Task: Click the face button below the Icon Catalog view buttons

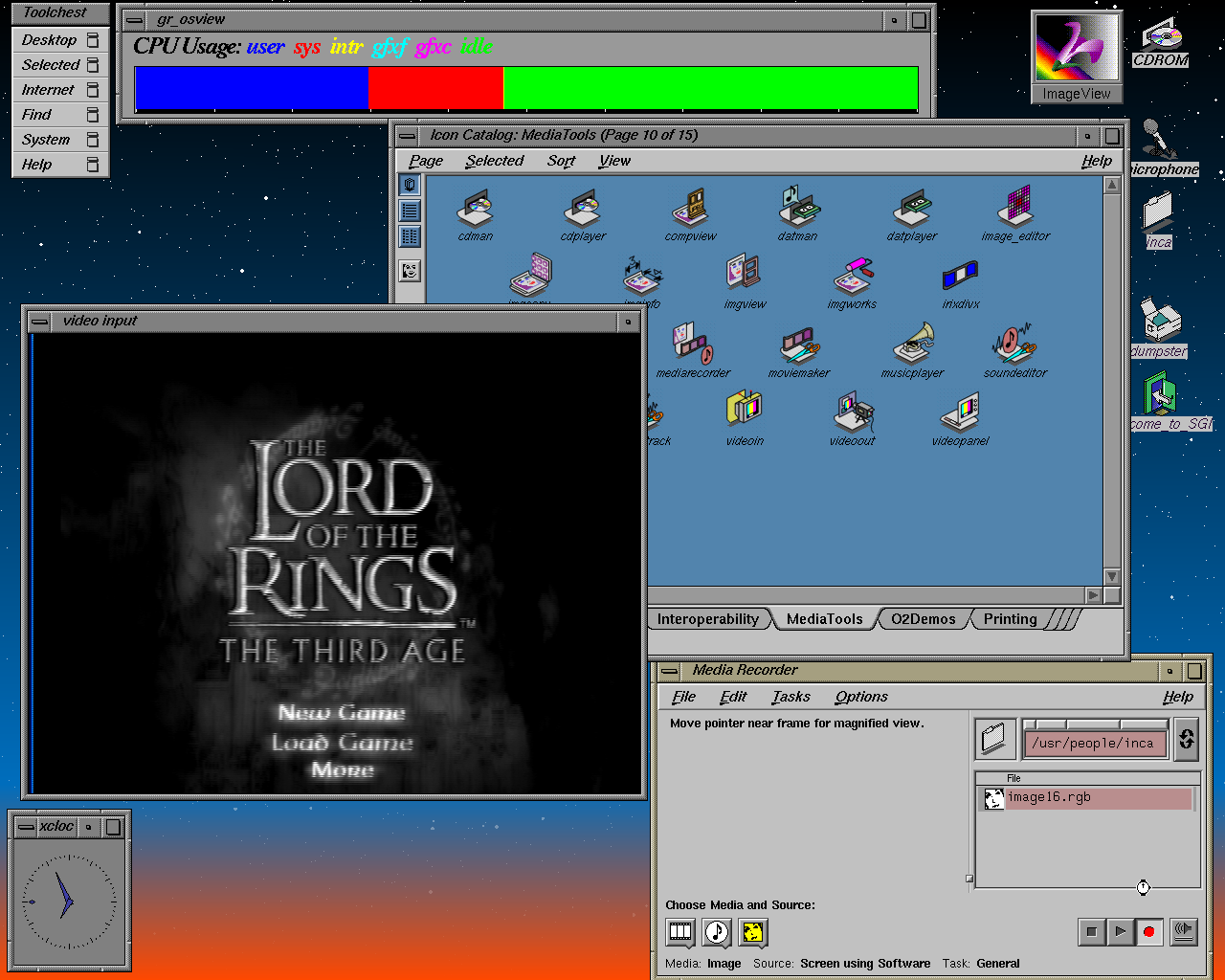Action: click(410, 271)
